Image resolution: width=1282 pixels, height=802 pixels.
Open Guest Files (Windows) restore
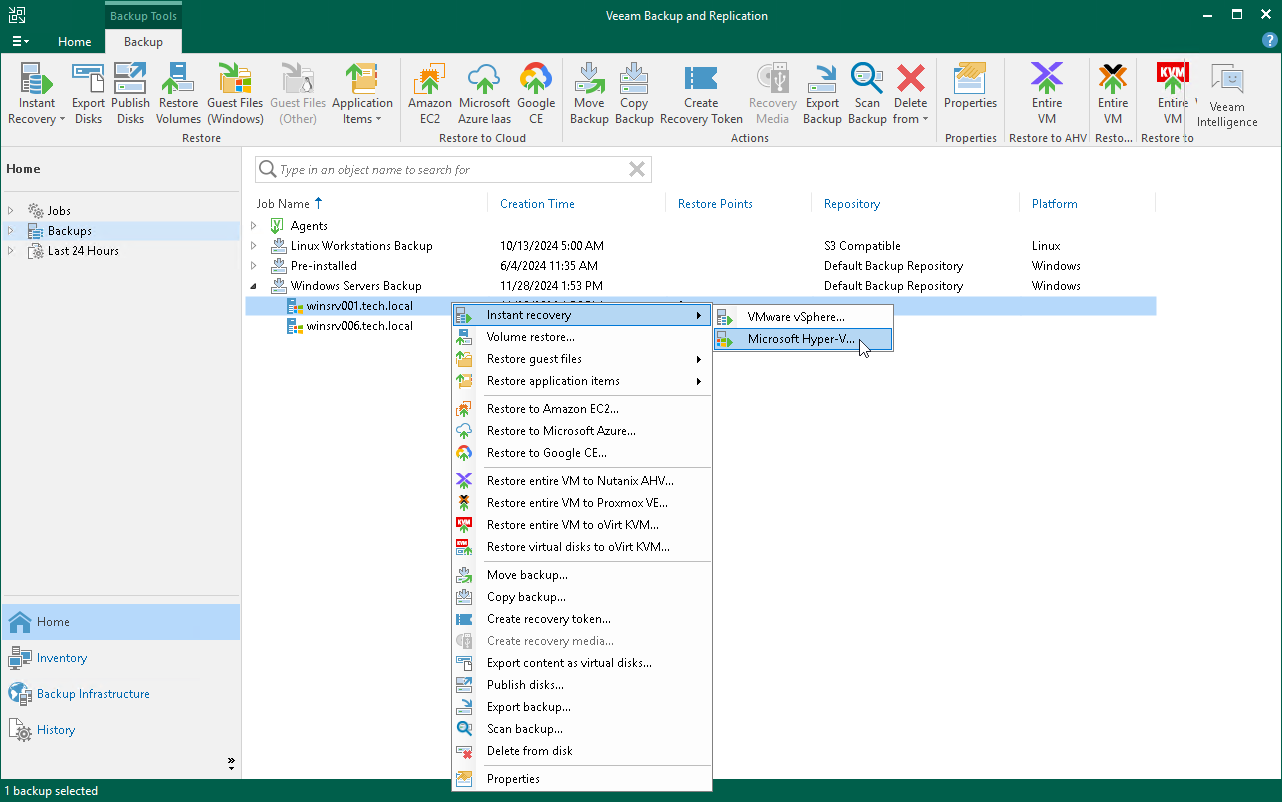235,92
